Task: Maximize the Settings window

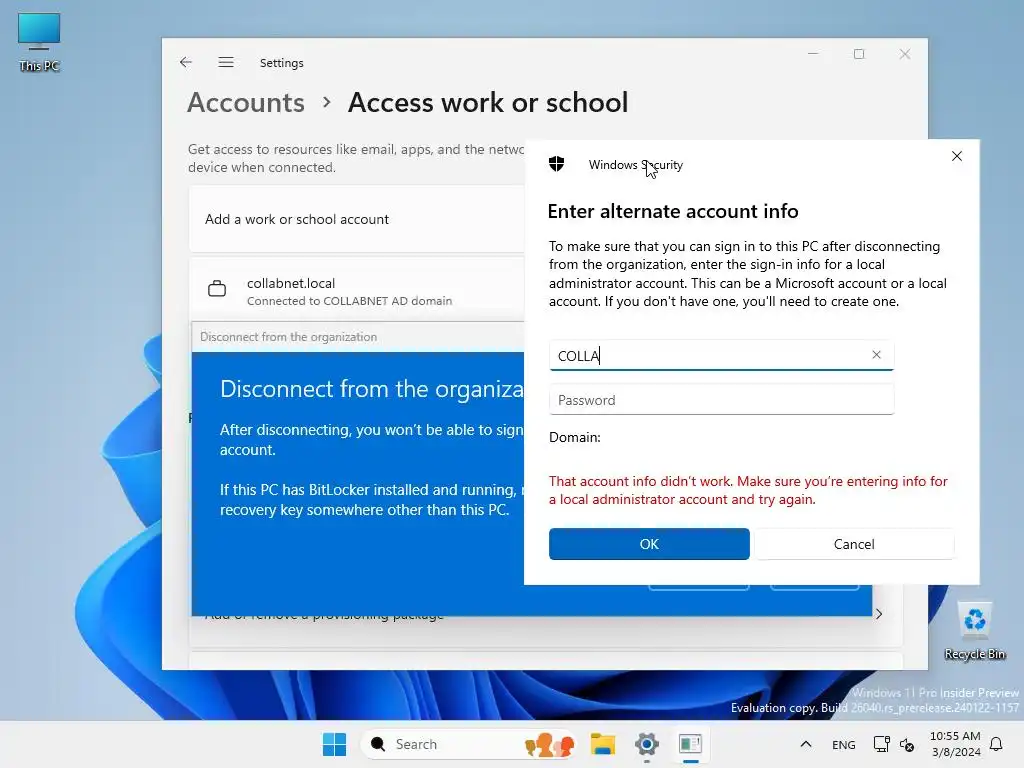Action: [859, 54]
